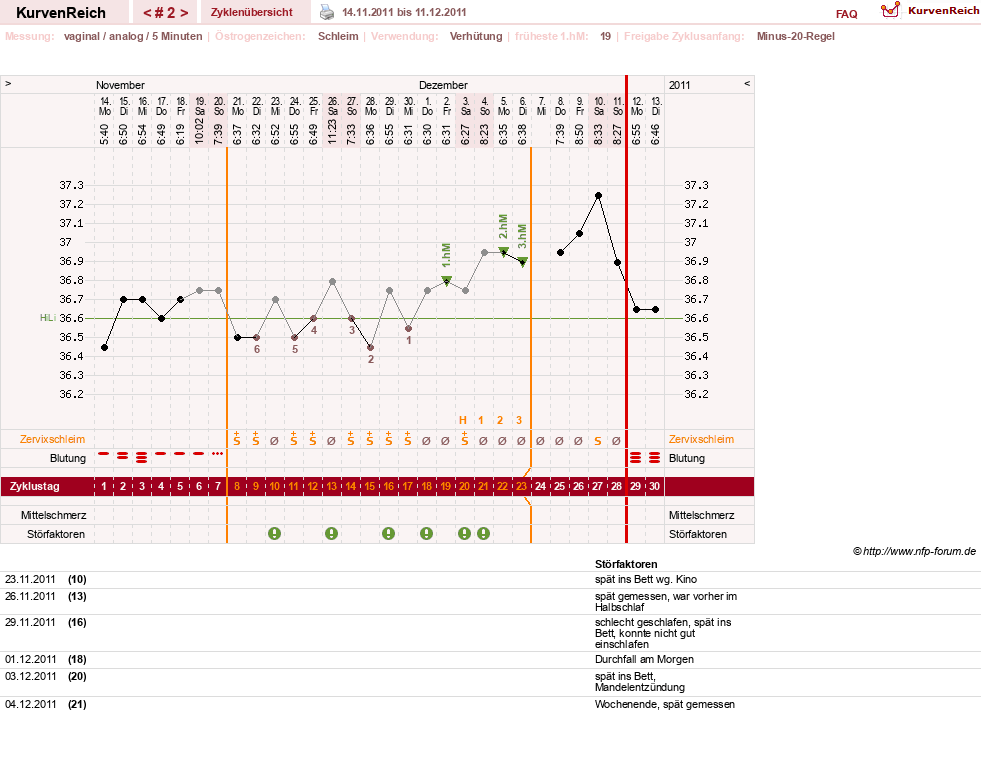Click disturbance icon on cycle day 13
Screen dimensions: 981x760
click(x=332, y=534)
